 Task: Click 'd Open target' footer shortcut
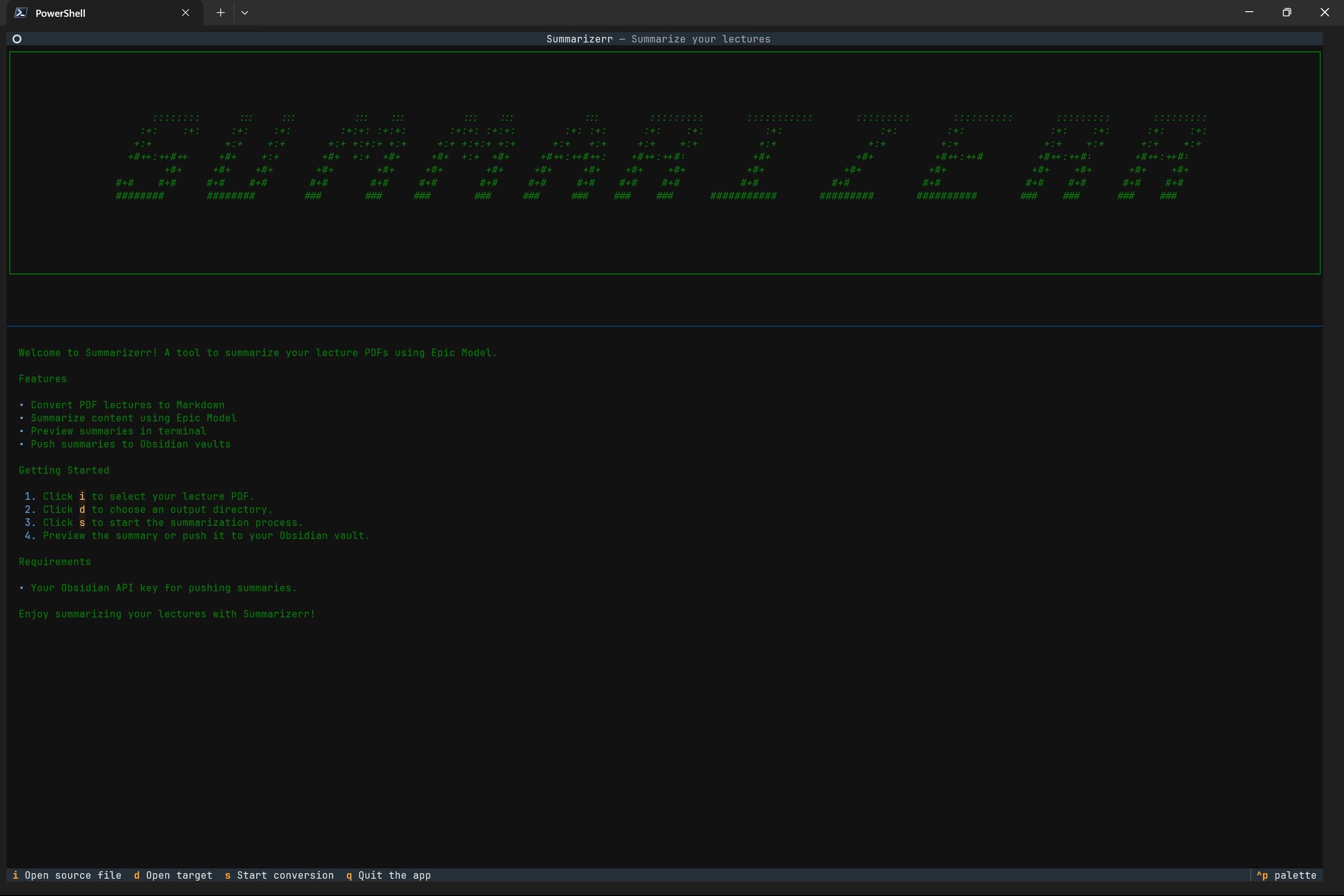173,875
